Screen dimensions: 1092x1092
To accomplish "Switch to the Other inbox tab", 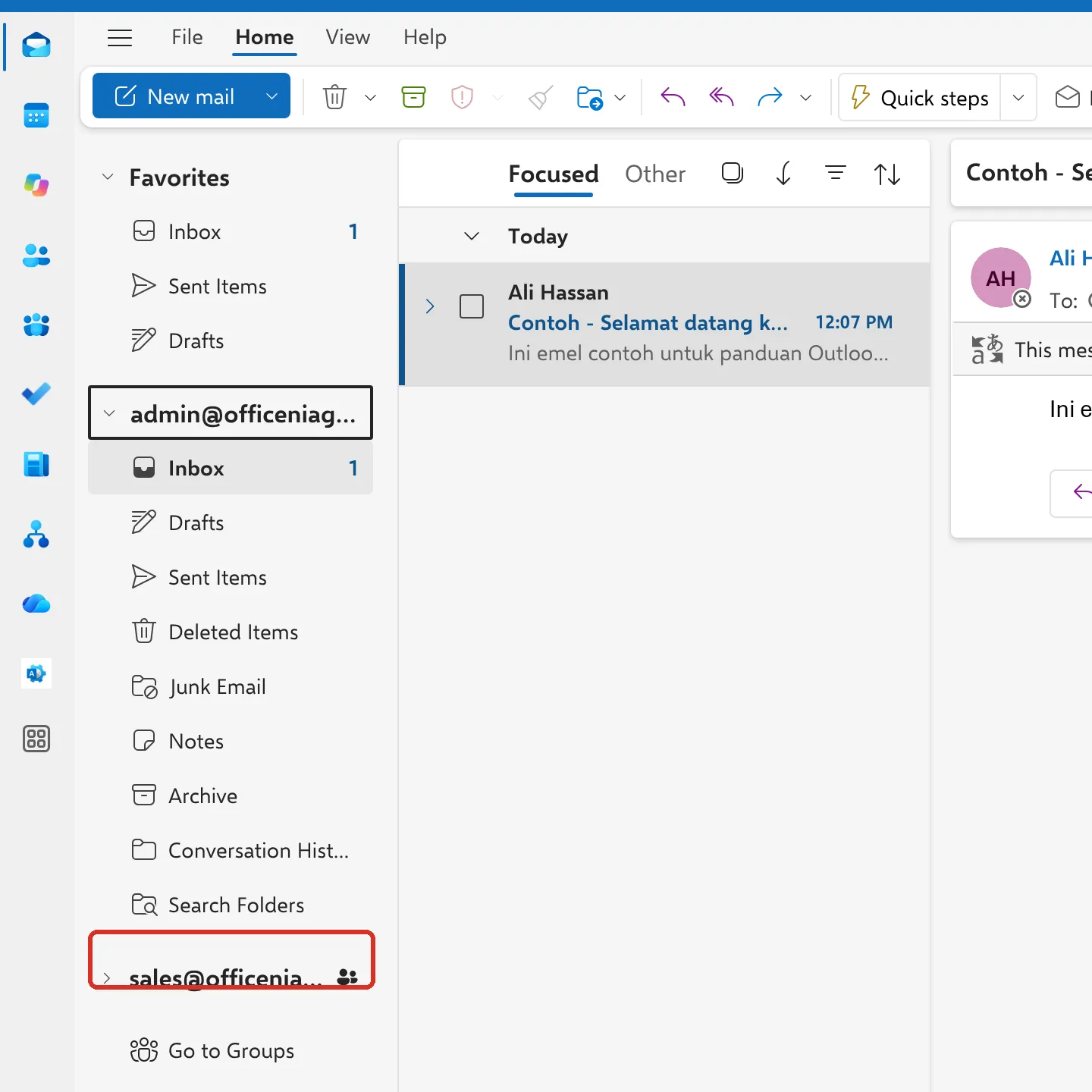I will [x=655, y=174].
